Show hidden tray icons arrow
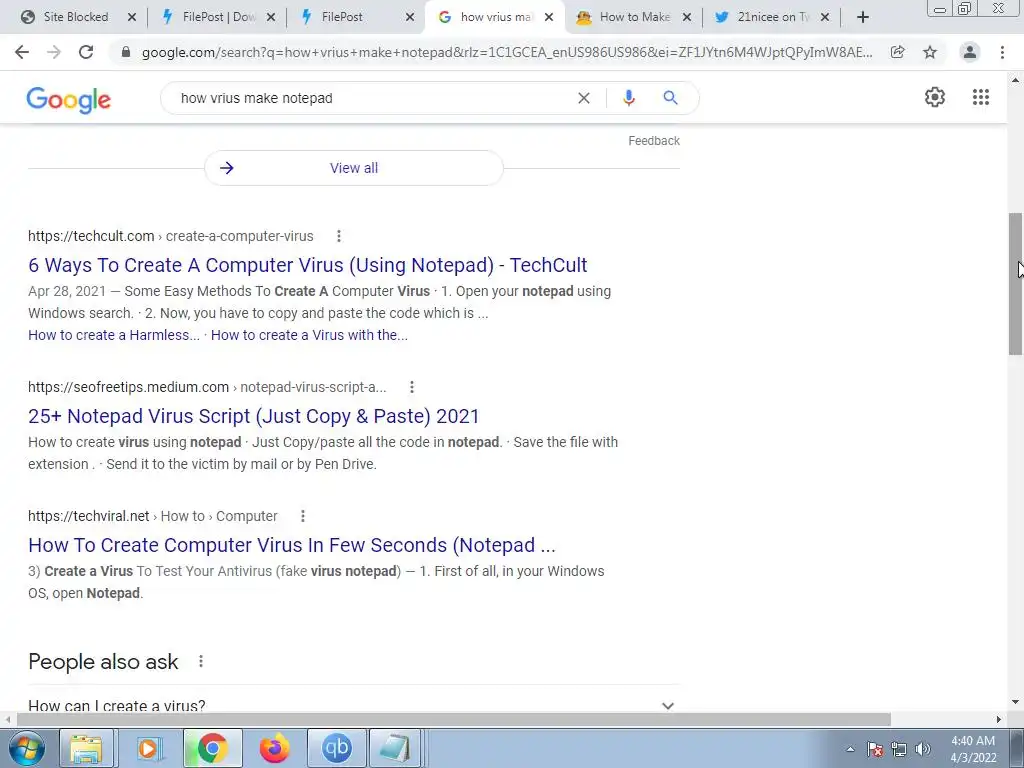The height and width of the screenshot is (768, 1024). 850,749
